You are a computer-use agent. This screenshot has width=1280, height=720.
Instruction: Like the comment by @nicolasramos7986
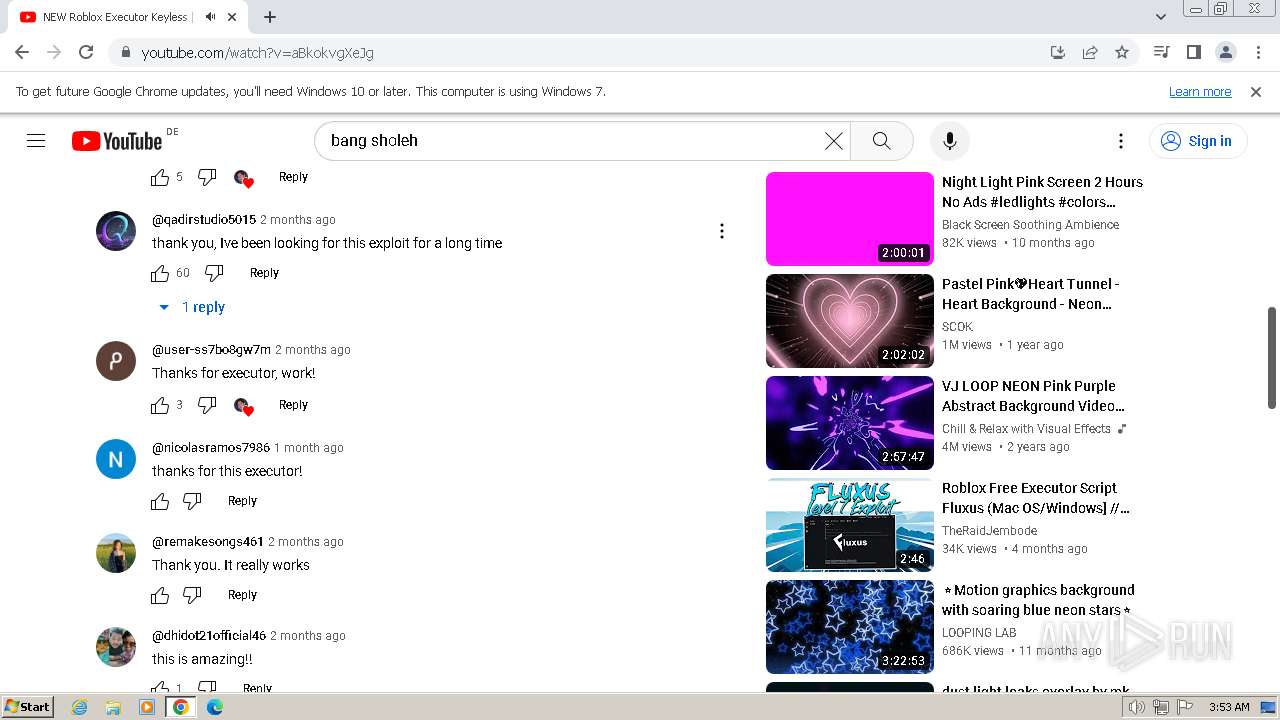pyautogui.click(x=160, y=501)
